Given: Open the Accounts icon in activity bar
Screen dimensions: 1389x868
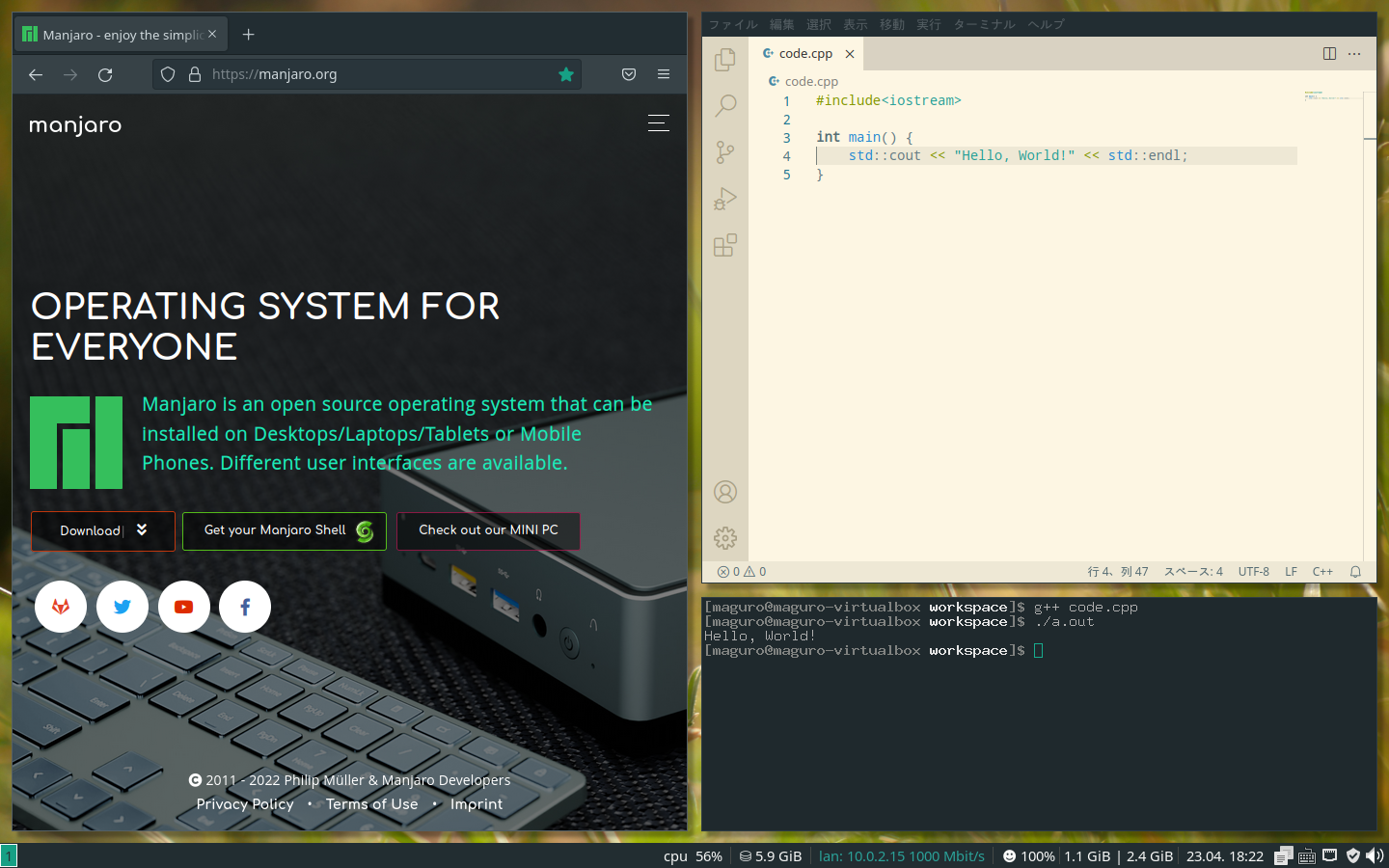Looking at the screenshot, I should coord(725,492).
